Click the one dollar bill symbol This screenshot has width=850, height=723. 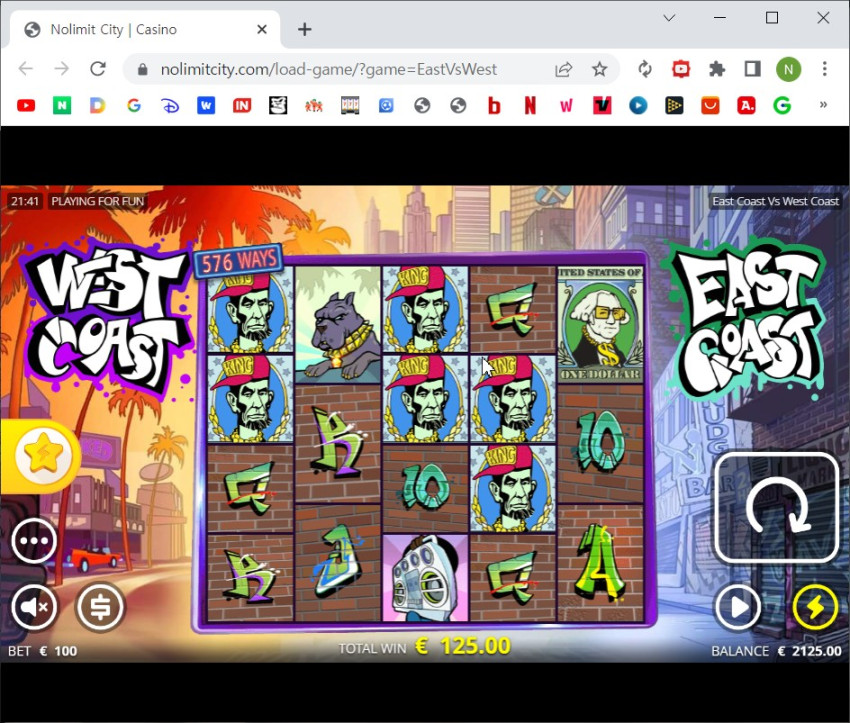tap(601, 324)
